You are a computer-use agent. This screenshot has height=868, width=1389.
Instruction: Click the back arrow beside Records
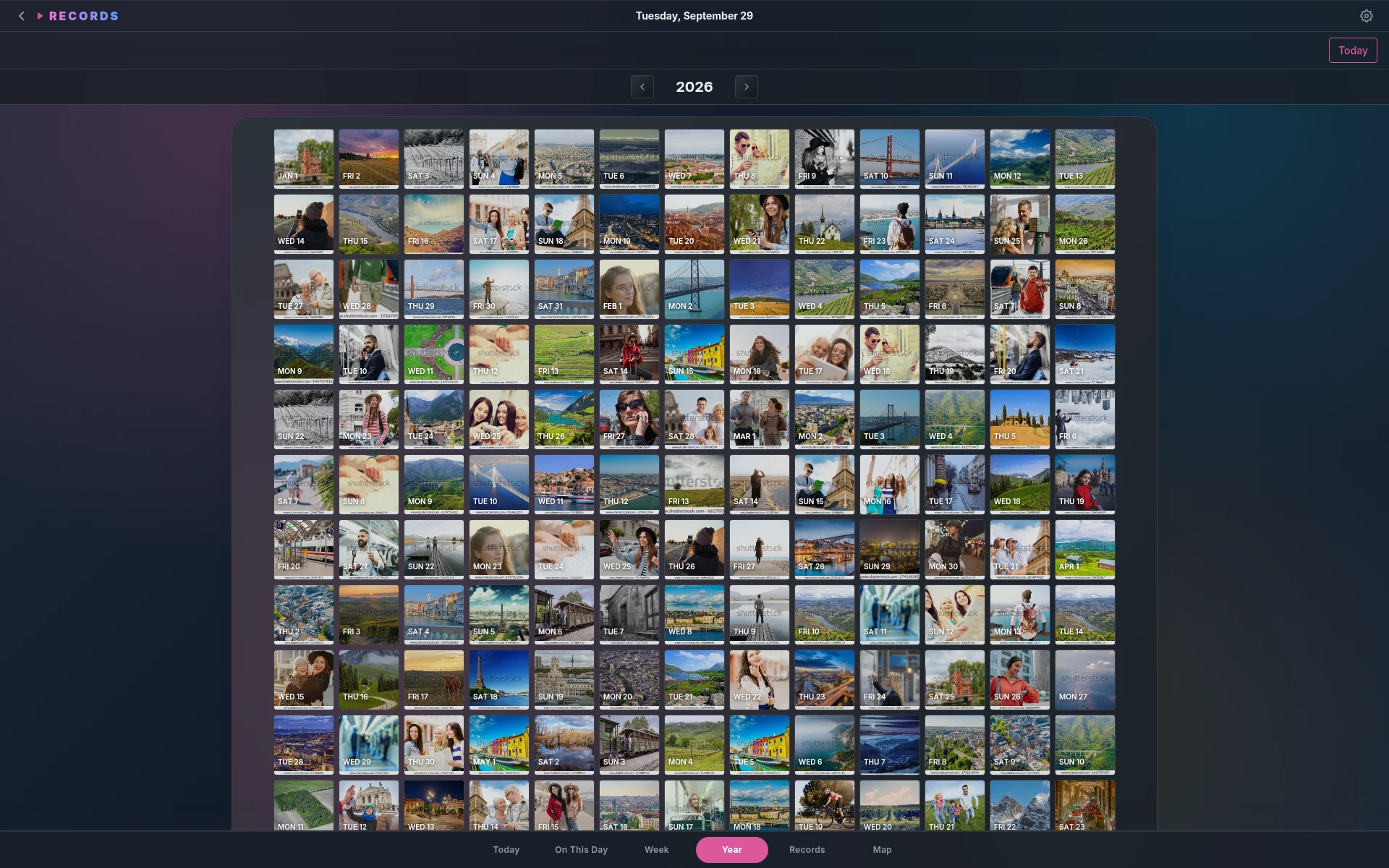pos(22,16)
